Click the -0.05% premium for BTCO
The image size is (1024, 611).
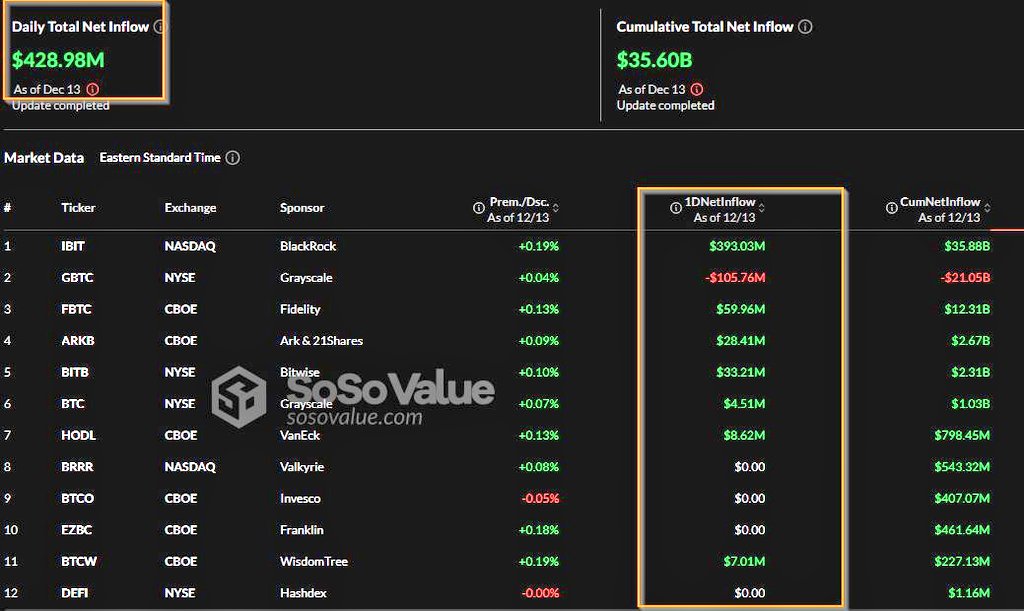coord(540,498)
